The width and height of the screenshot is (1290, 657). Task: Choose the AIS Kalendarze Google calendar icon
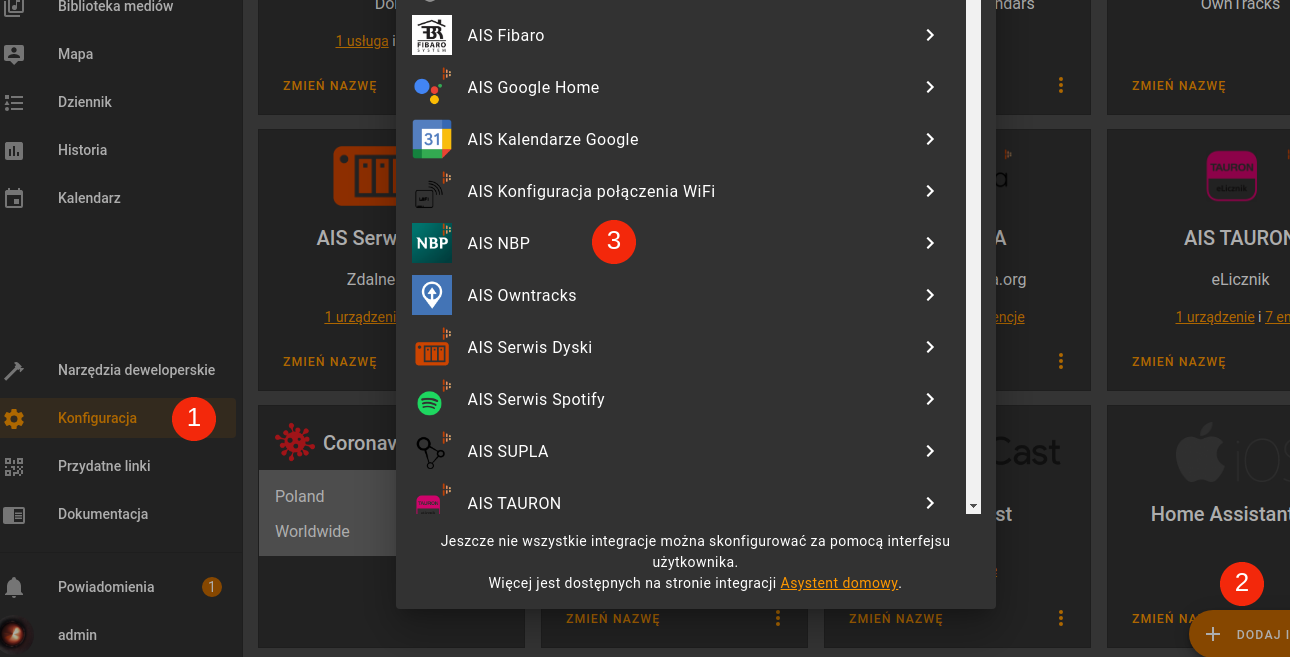click(432, 139)
